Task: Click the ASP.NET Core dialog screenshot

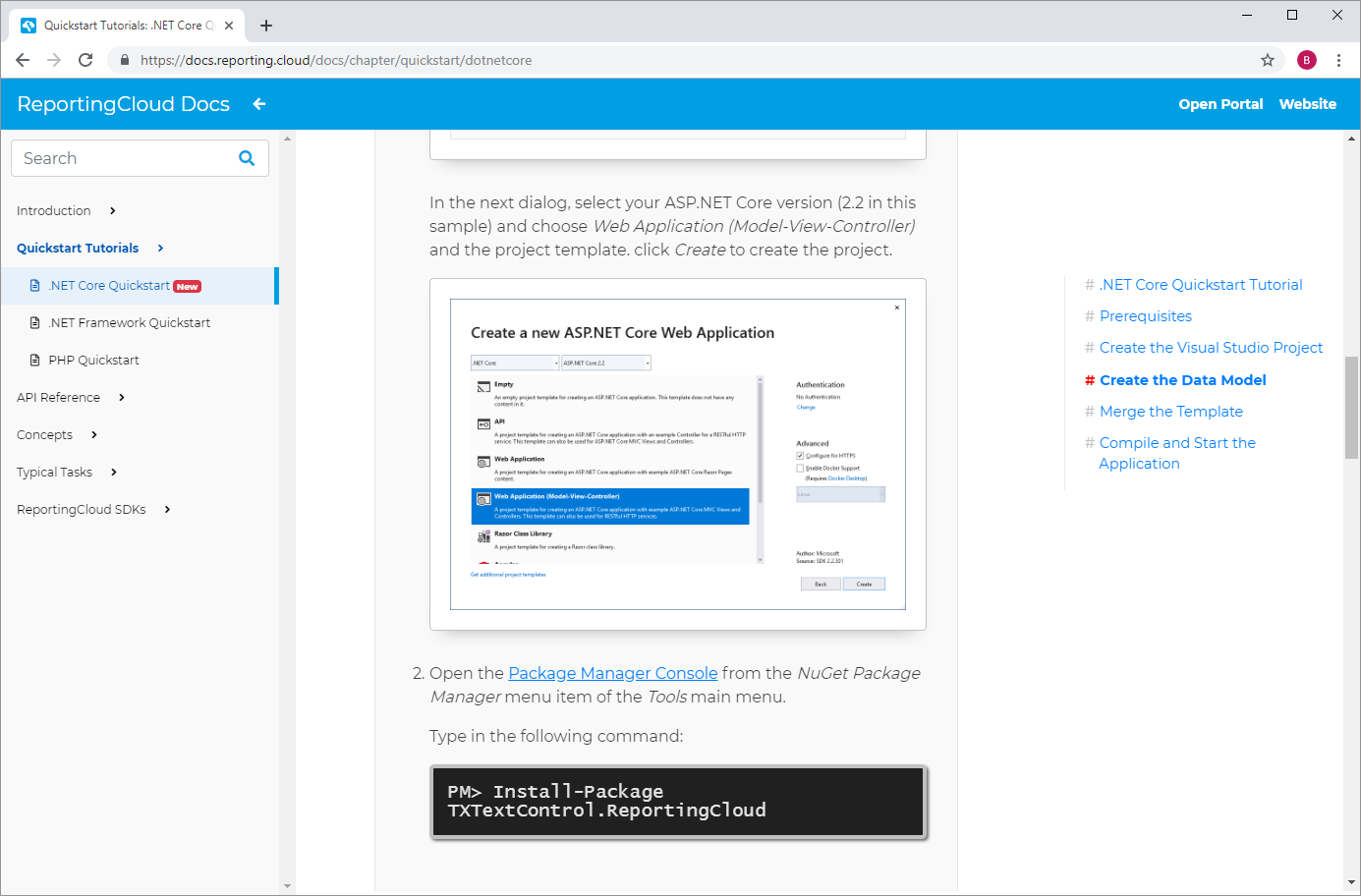Action: pos(678,454)
